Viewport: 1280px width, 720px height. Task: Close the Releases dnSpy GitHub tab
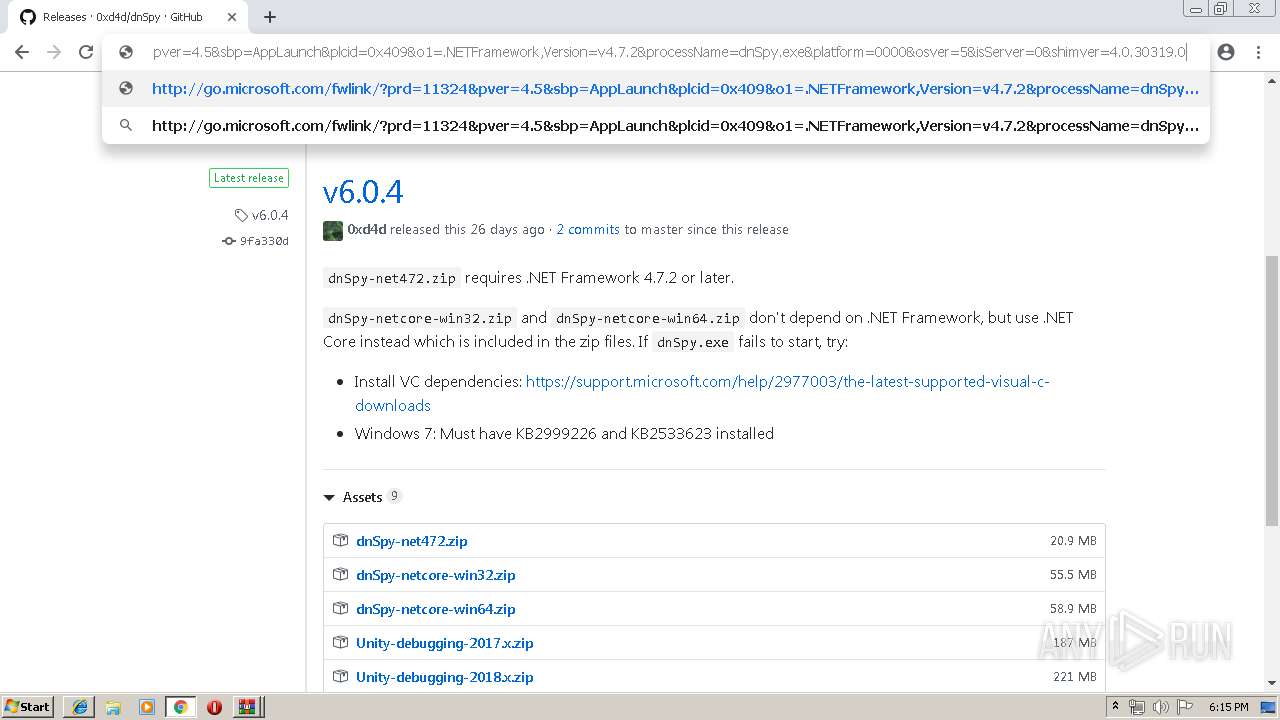point(231,17)
